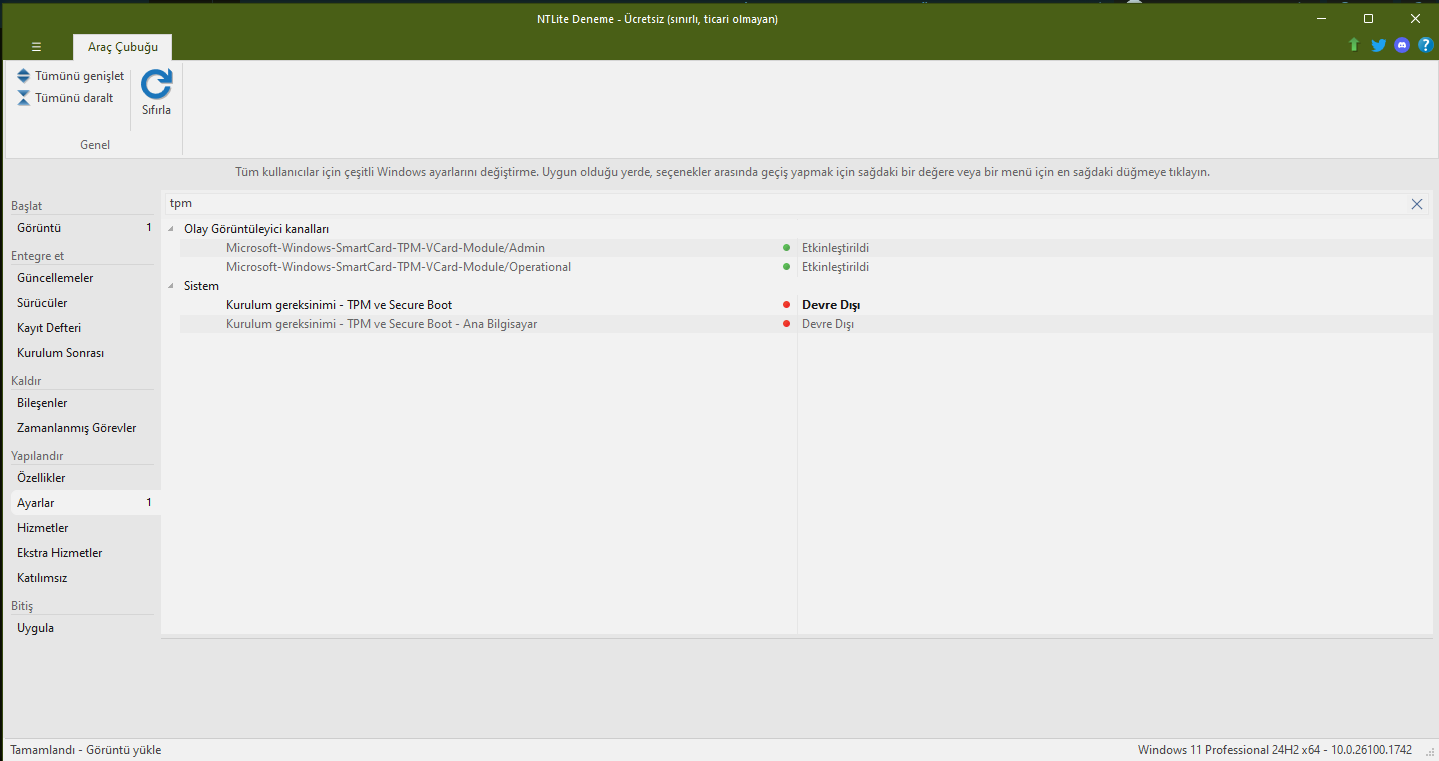Maximize the NTLite window

(x=1368, y=19)
